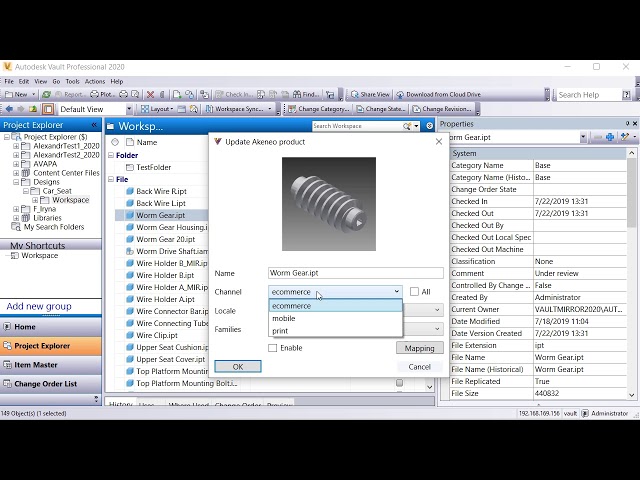The image size is (640, 480).
Task: Click Change Revision button
Action: [x=442, y=109]
